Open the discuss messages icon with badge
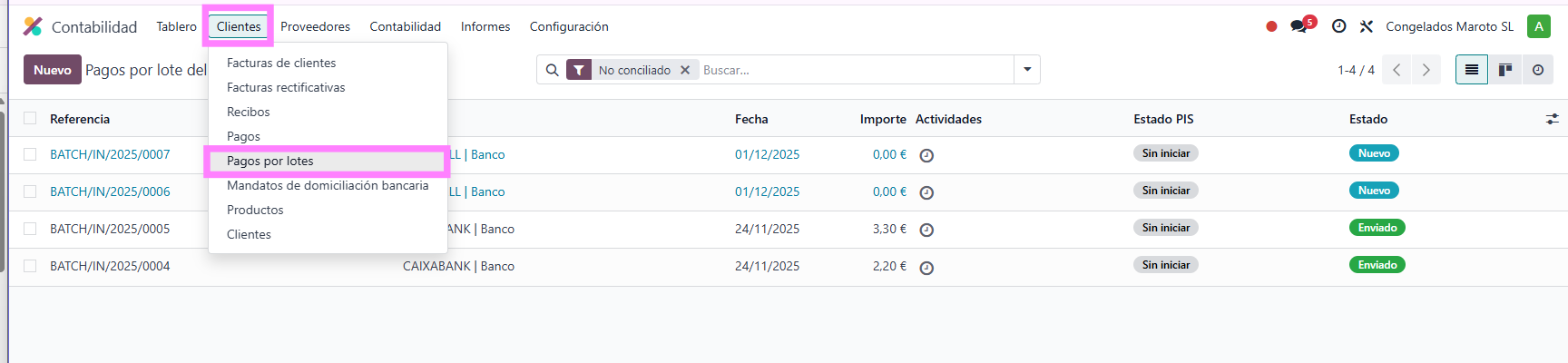 1299,26
